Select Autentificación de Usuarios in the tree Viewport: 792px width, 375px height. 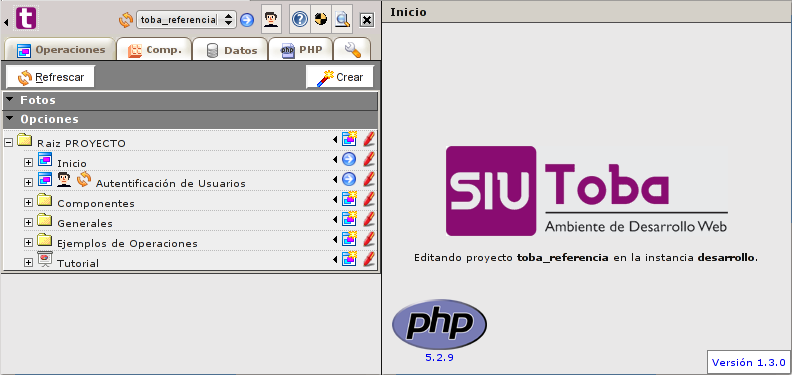tap(171, 183)
